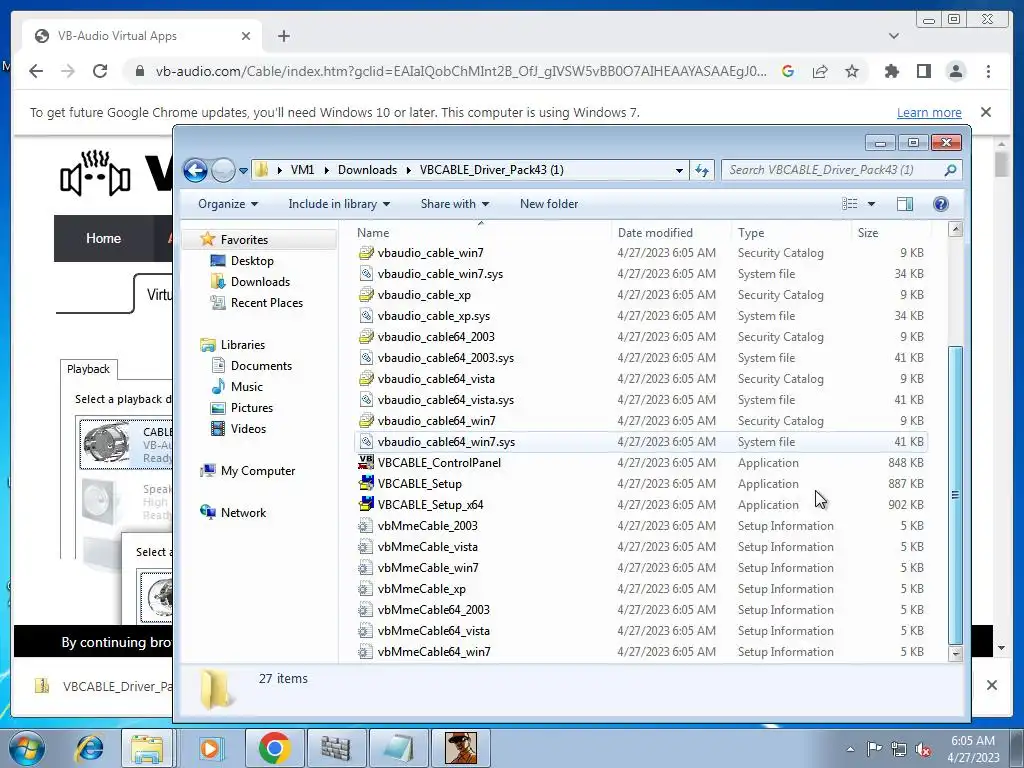Click the Change your view icon
This screenshot has width=1024, height=768.
850,204
